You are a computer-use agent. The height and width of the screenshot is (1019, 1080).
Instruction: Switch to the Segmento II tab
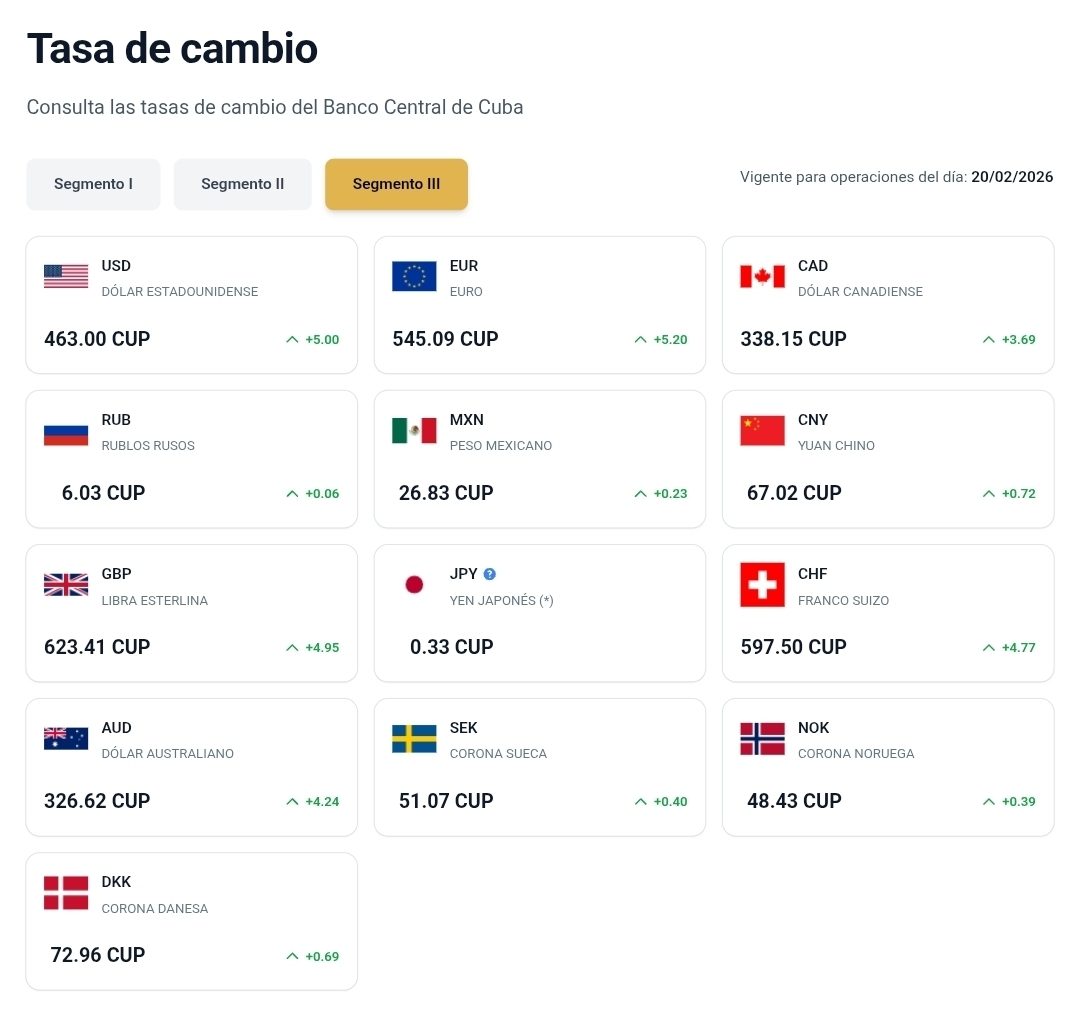242,184
